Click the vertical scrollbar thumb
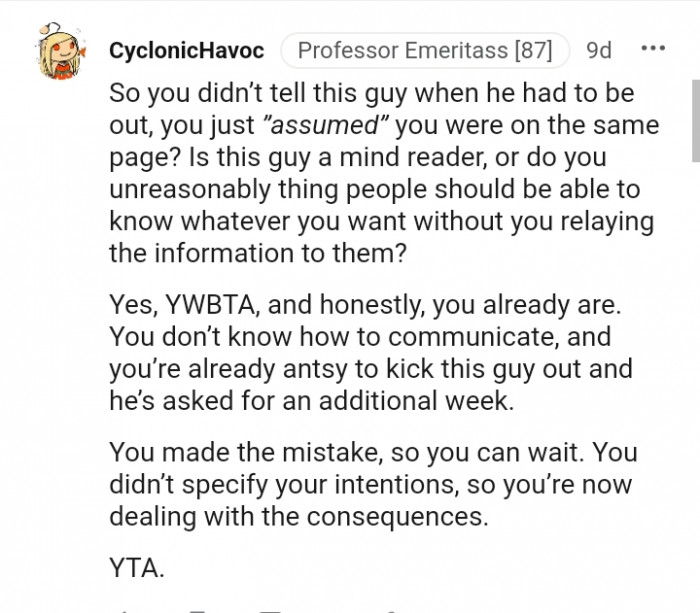This screenshot has width=700, height=613. coord(695,120)
